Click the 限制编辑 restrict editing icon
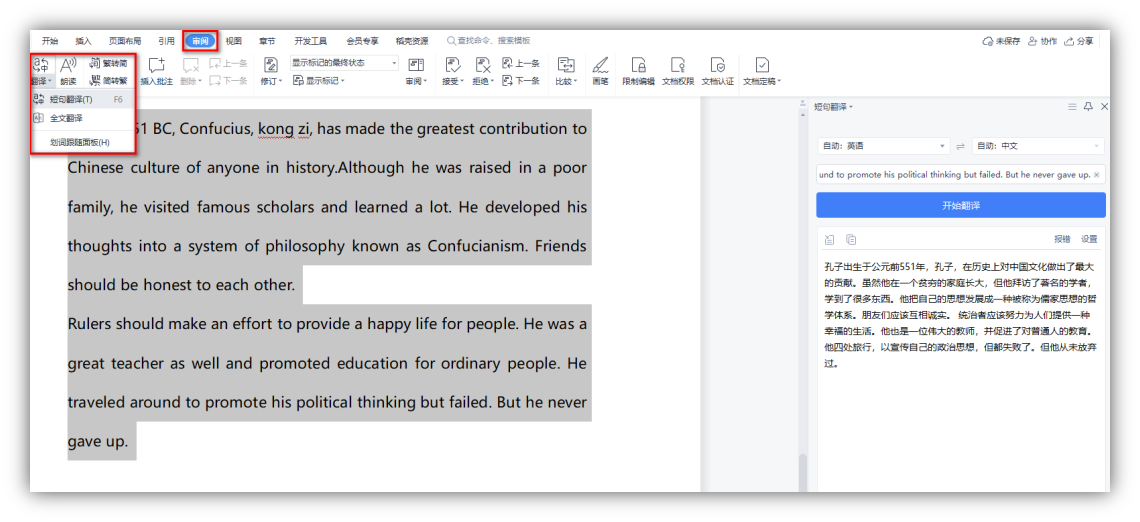This screenshot has height=522, width=1140. click(638, 69)
